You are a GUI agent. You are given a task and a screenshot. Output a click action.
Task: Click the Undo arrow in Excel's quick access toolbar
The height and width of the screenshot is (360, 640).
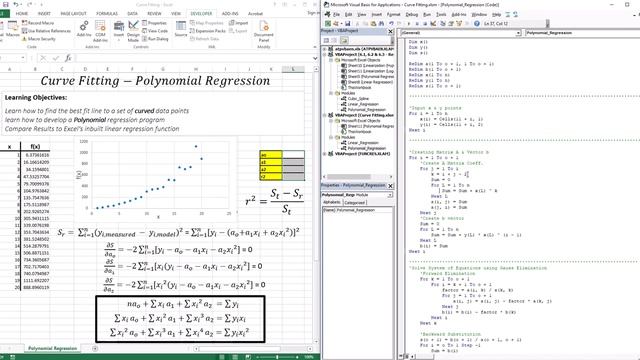(x=16, y=4)
